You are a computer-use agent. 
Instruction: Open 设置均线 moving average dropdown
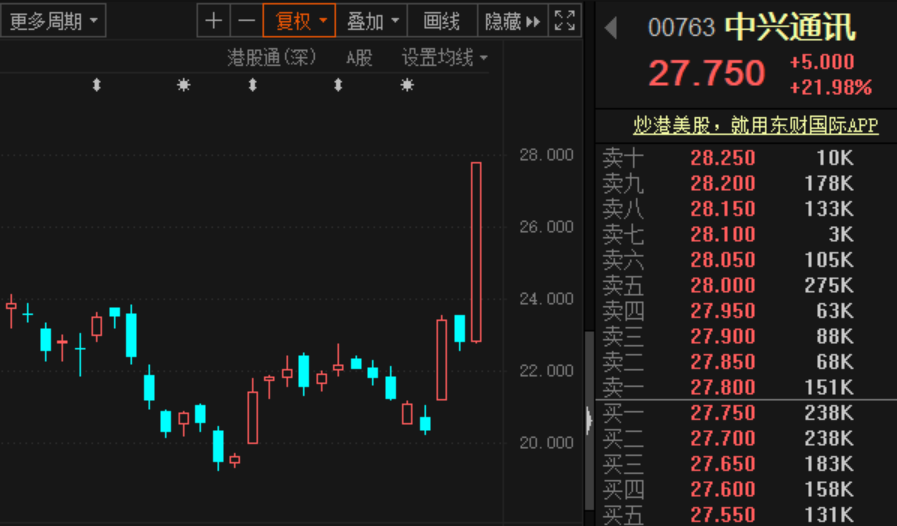[444, 57]
